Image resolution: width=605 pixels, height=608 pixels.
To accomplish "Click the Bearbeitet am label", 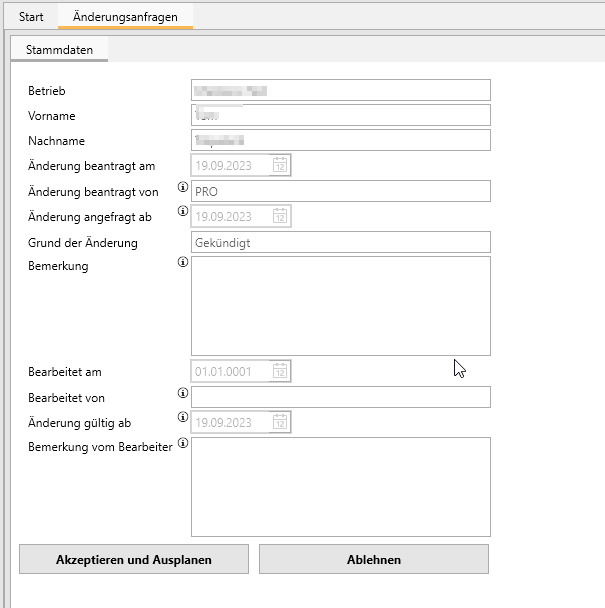I will tap(65, 372).
